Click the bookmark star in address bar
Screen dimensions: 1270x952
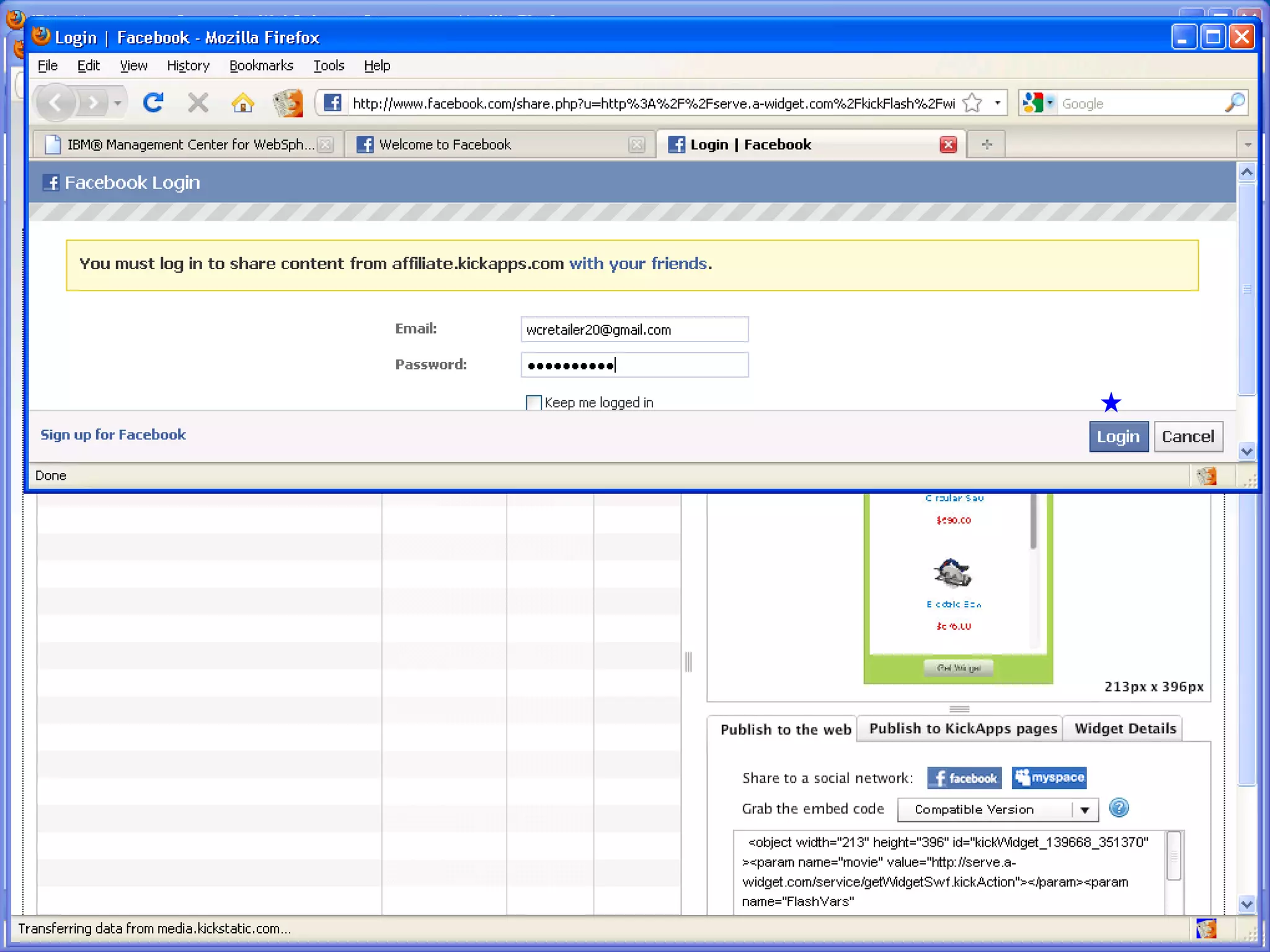point(972,103)
